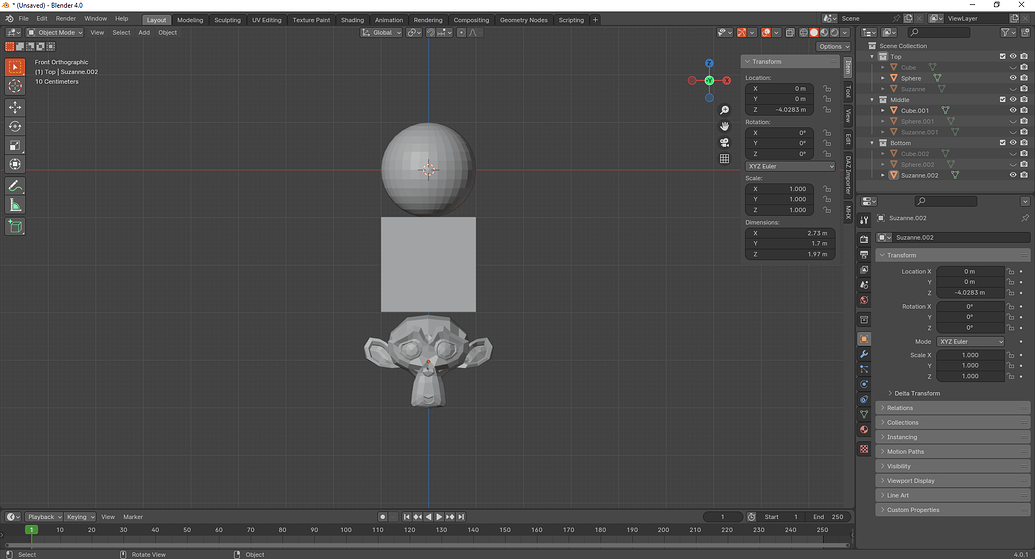Image resolution: width=1035 pixels, height=559 pixels.
Task: Select the Measure tool
Action: [15, 205]
